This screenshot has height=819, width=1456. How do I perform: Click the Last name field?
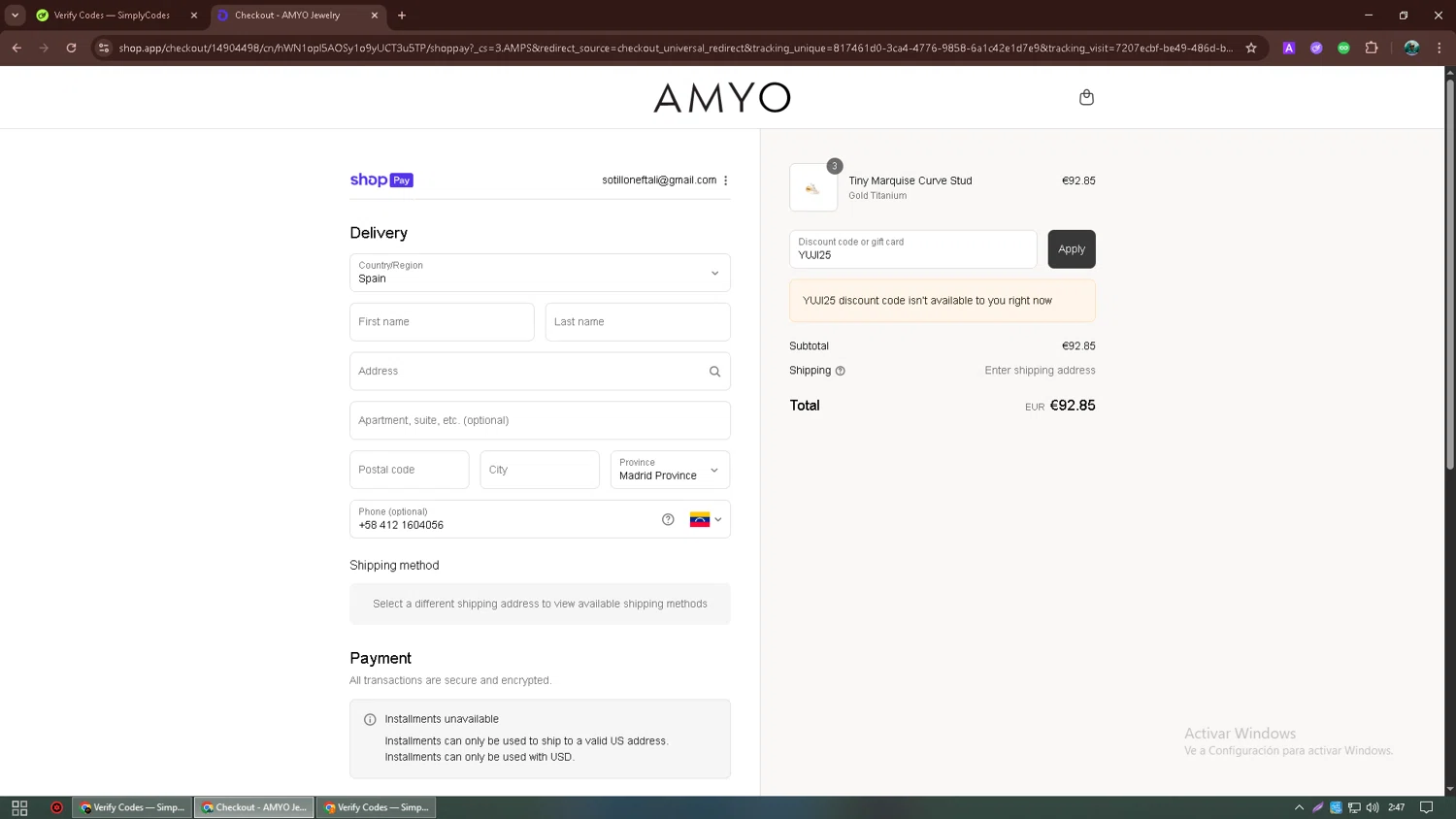click(638, 322)
